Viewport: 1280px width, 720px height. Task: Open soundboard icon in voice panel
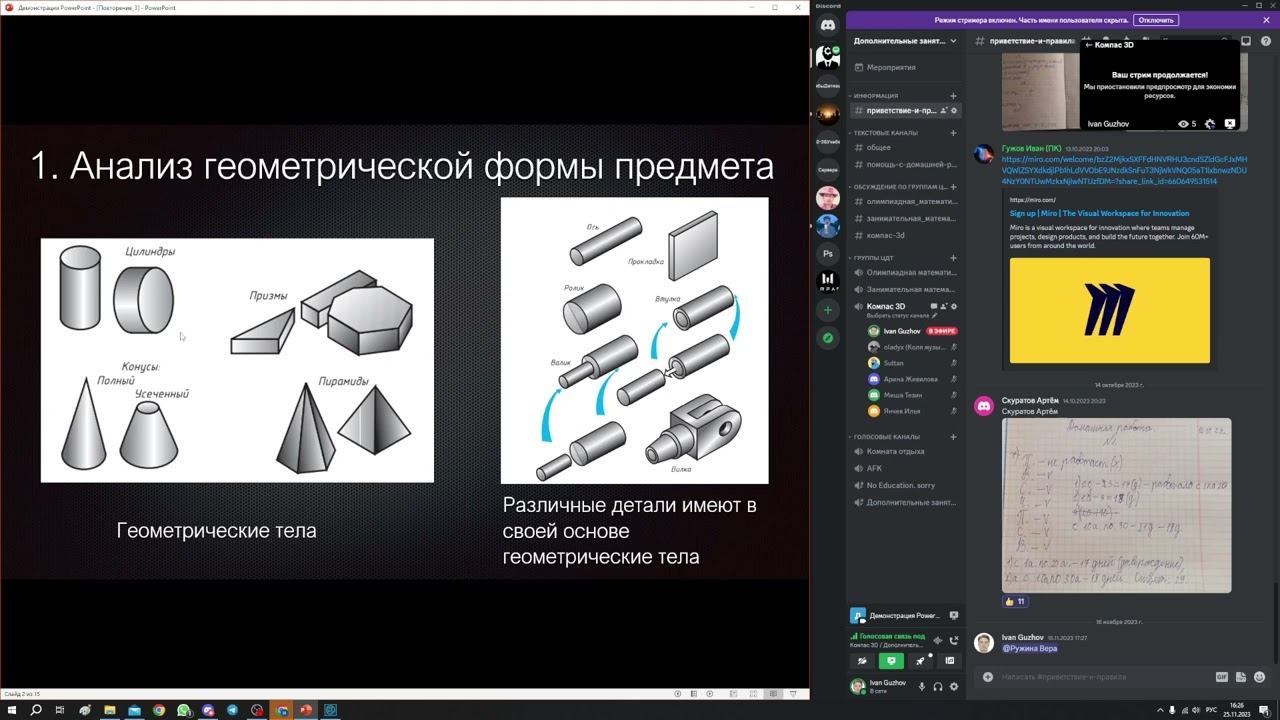tap(950, 661)
